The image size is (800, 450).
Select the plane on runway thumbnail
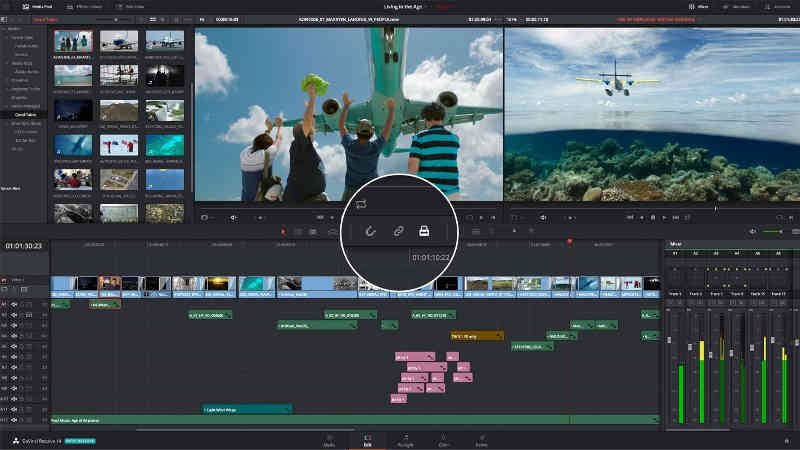[x=118, y=41]
